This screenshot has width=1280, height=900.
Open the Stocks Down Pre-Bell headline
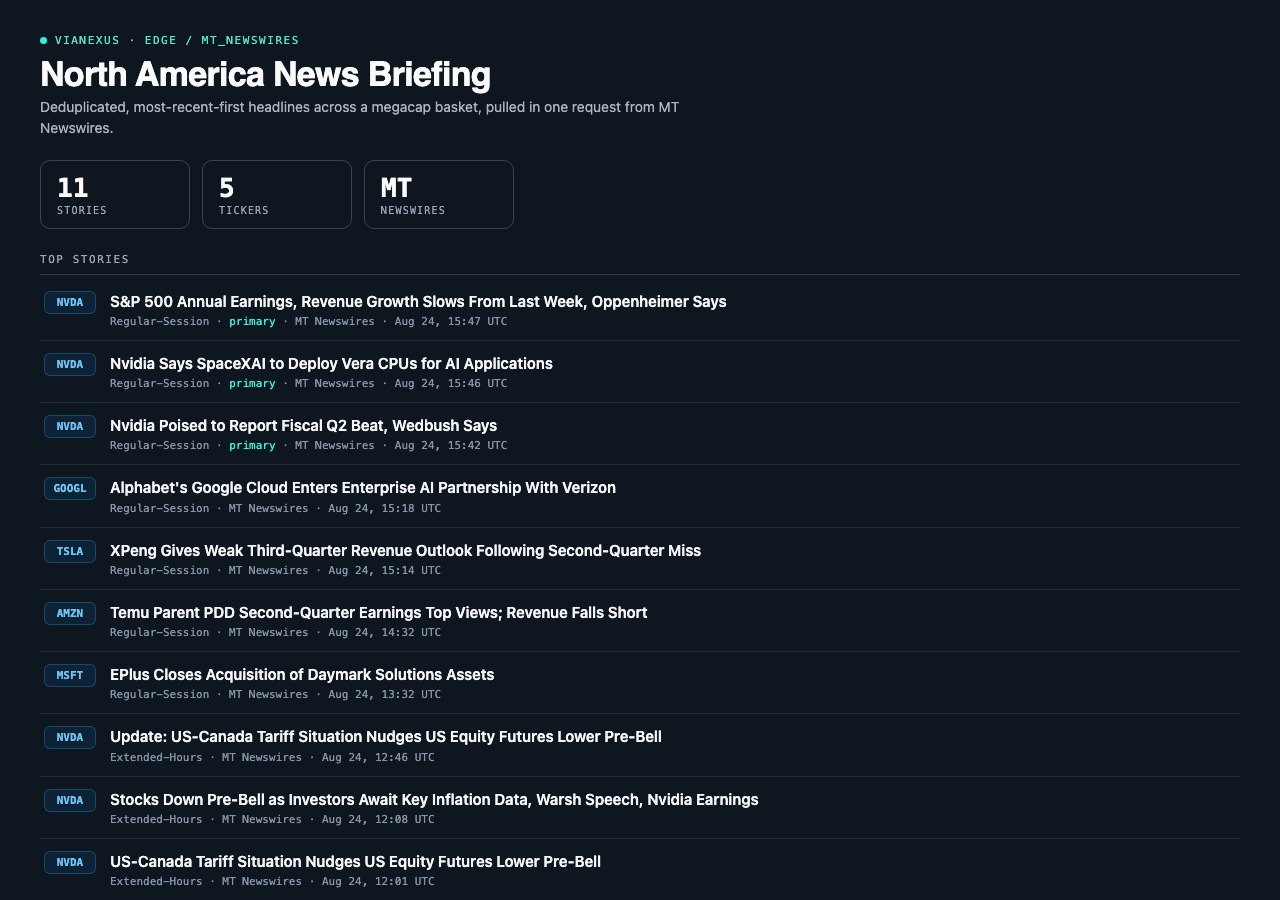(x=434, y=799)
